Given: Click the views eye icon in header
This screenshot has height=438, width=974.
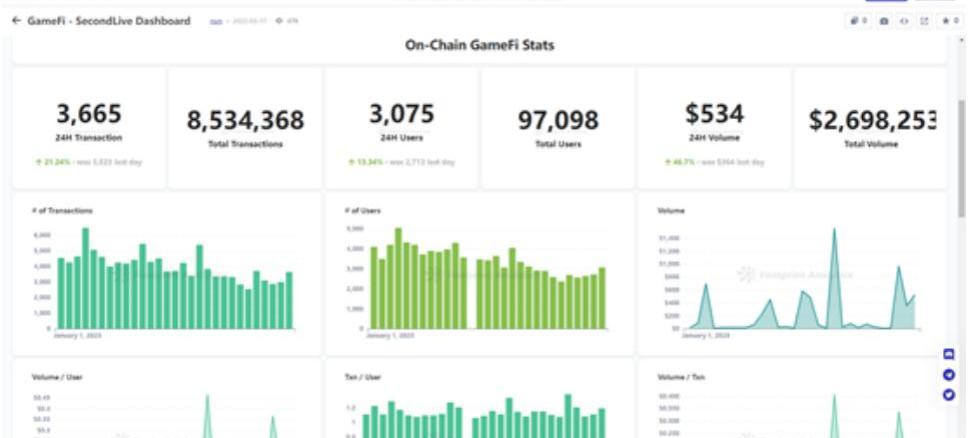Looking at the screenshot, I should [280, 21].
